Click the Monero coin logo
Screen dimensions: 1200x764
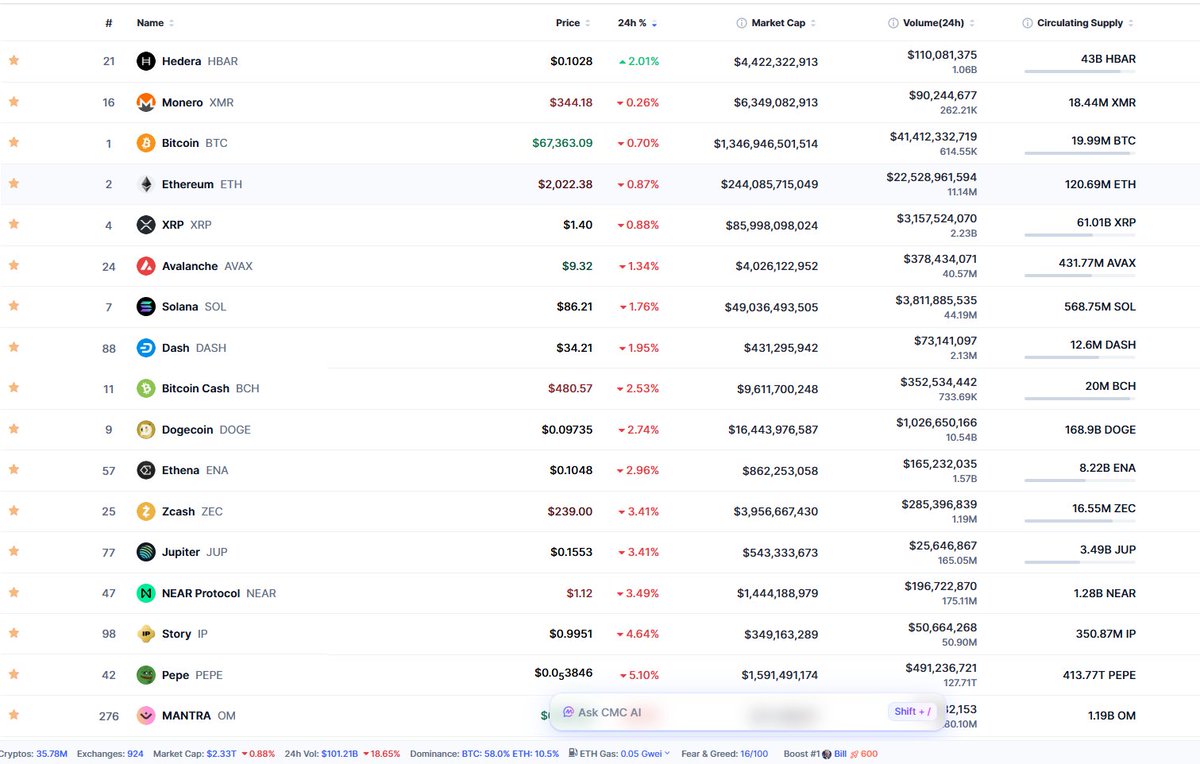pos(146,102)
